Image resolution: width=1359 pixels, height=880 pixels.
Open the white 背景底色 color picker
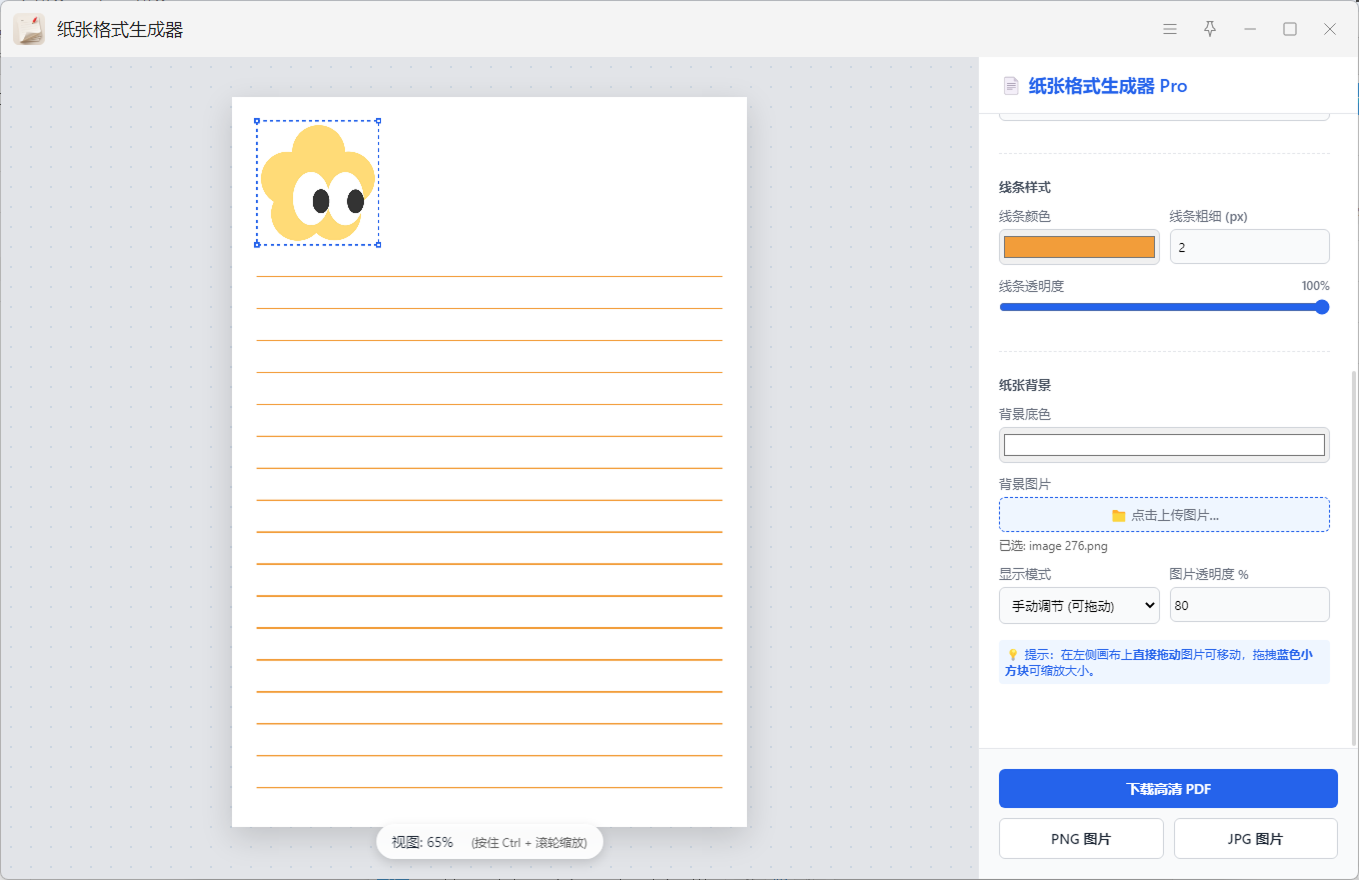point(1164,445)
